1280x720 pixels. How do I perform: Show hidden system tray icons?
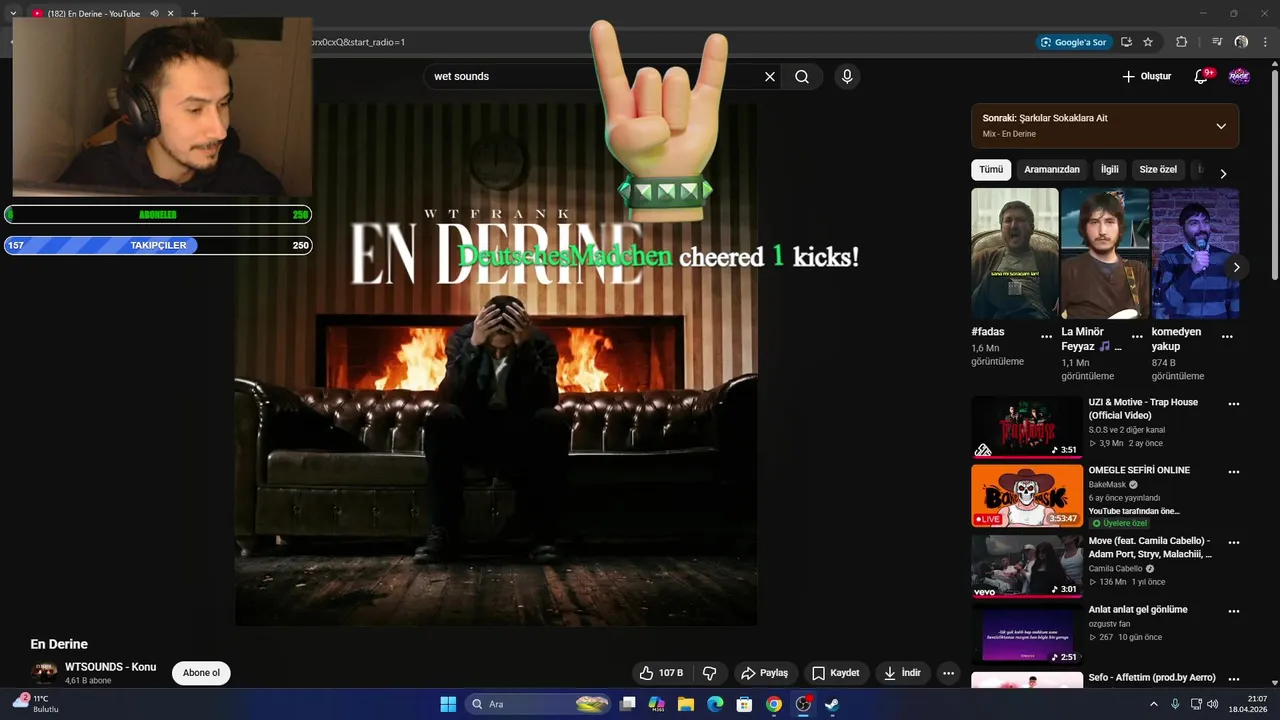pyautogui.click(x=1154, y=704)
